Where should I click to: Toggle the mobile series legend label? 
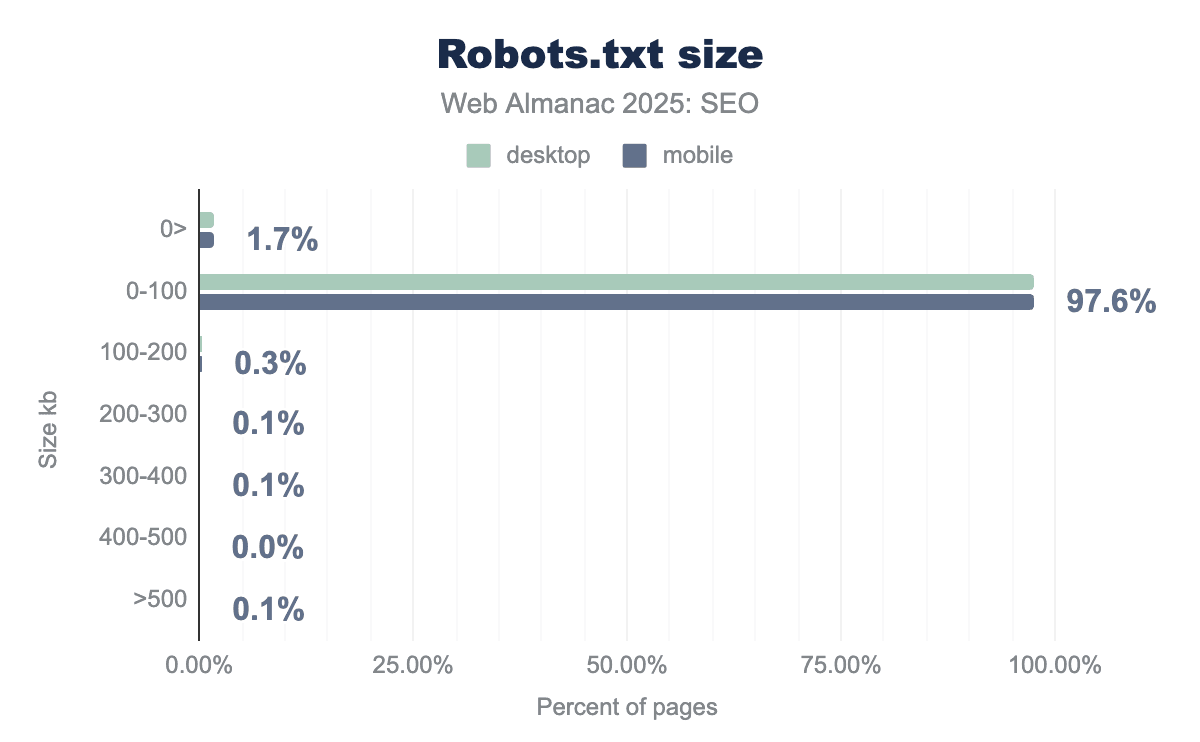[697, 155]
